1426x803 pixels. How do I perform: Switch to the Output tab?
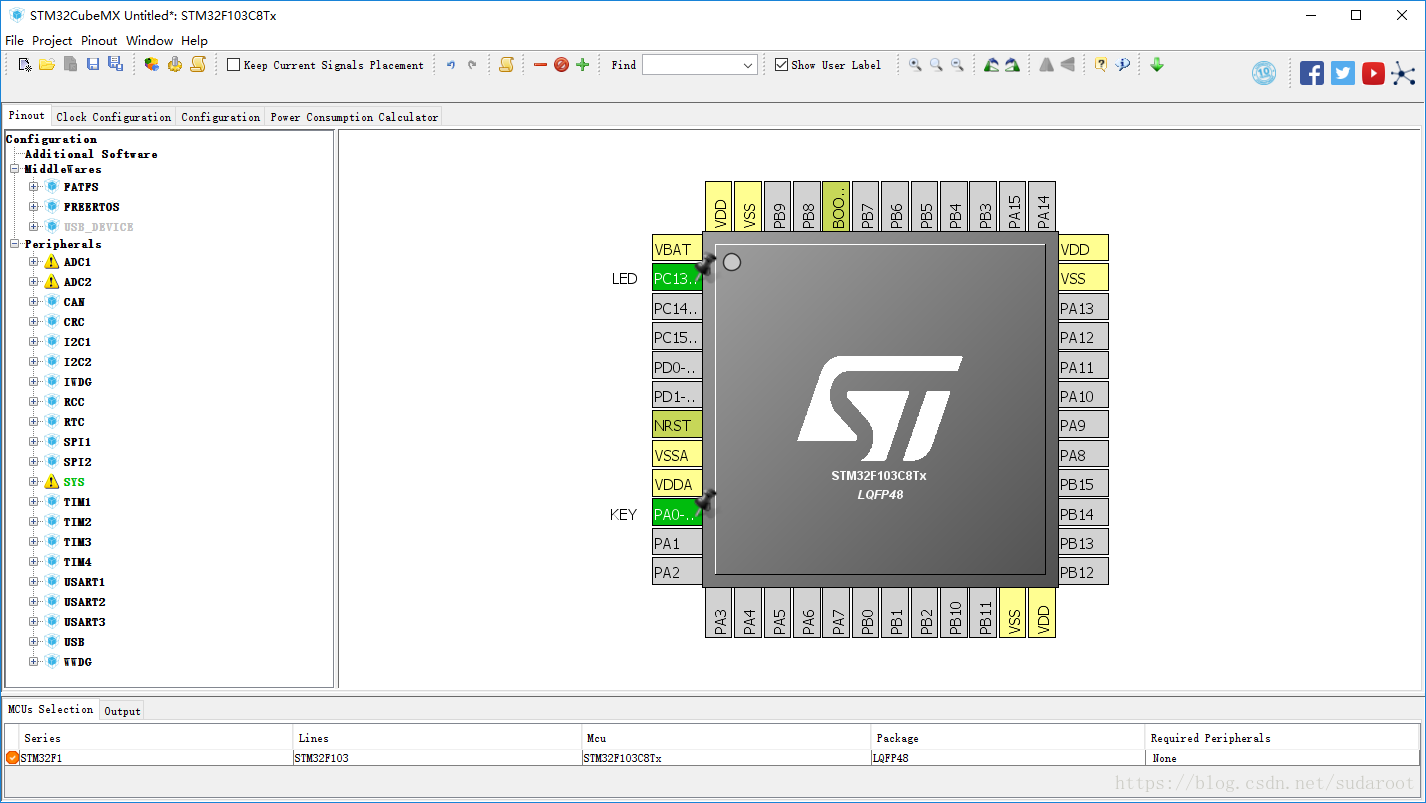(122, 711)
